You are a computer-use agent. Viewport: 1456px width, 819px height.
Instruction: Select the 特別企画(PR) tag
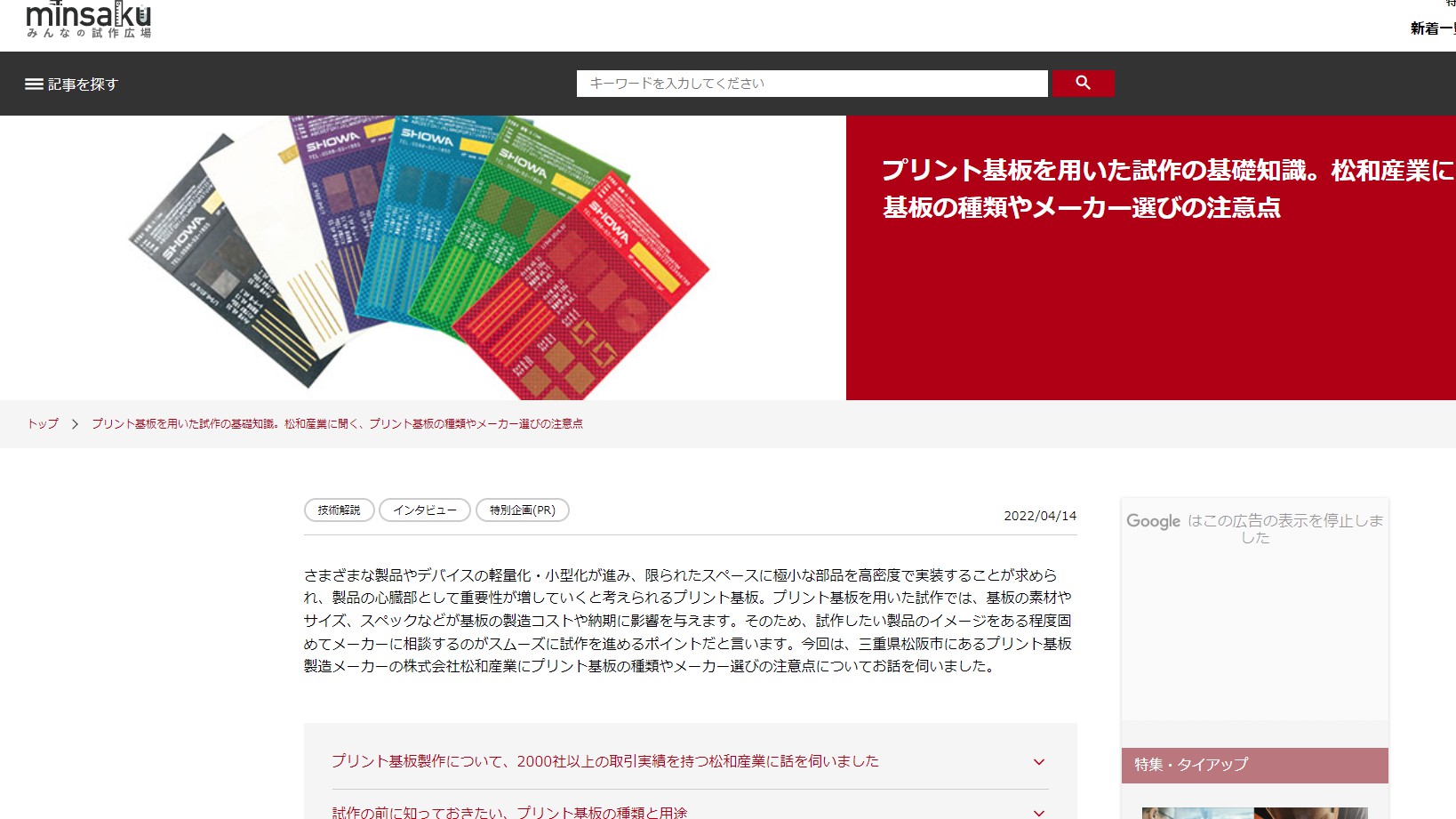coord(523,510)
